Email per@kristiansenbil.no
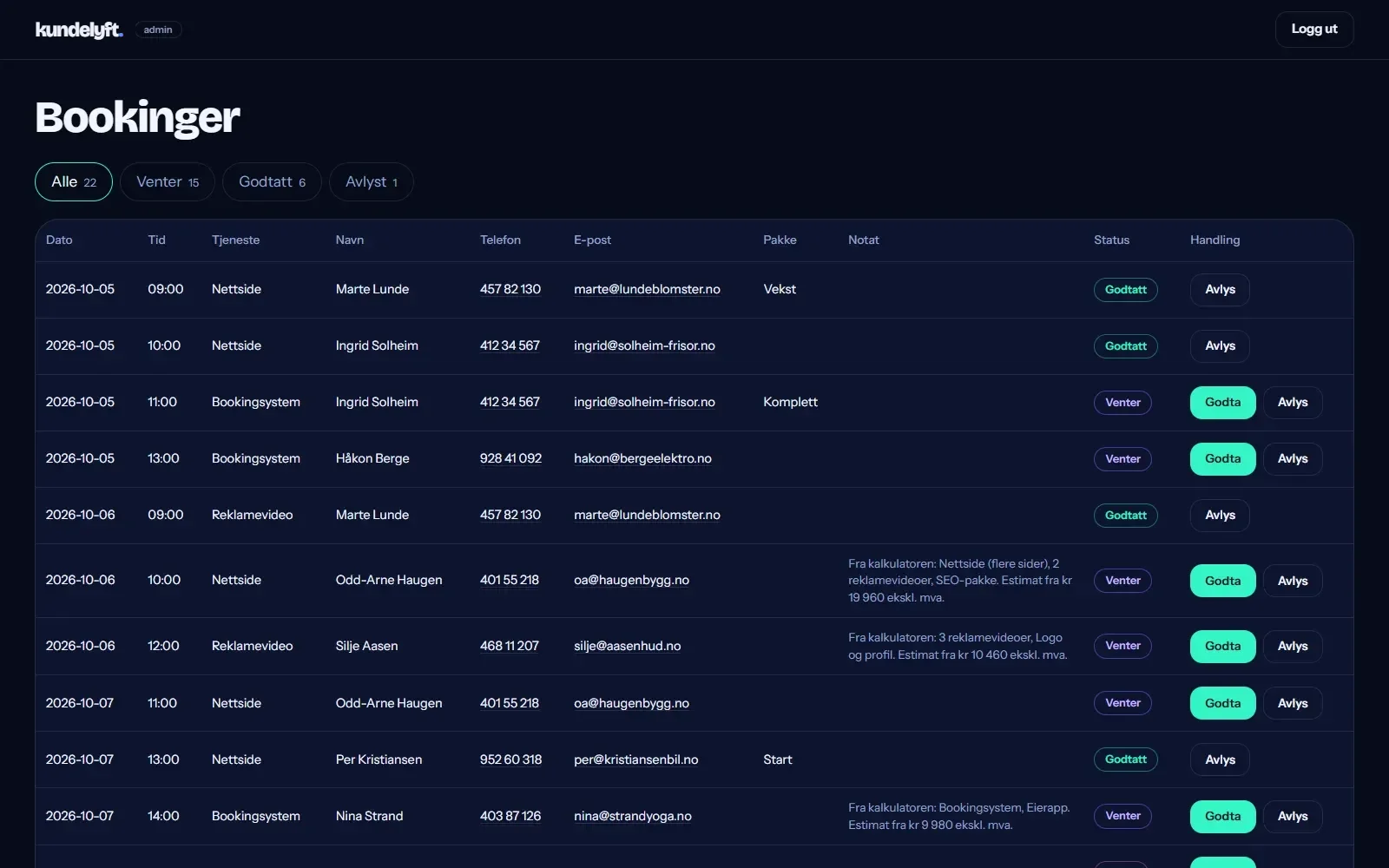 pos(635,759)
